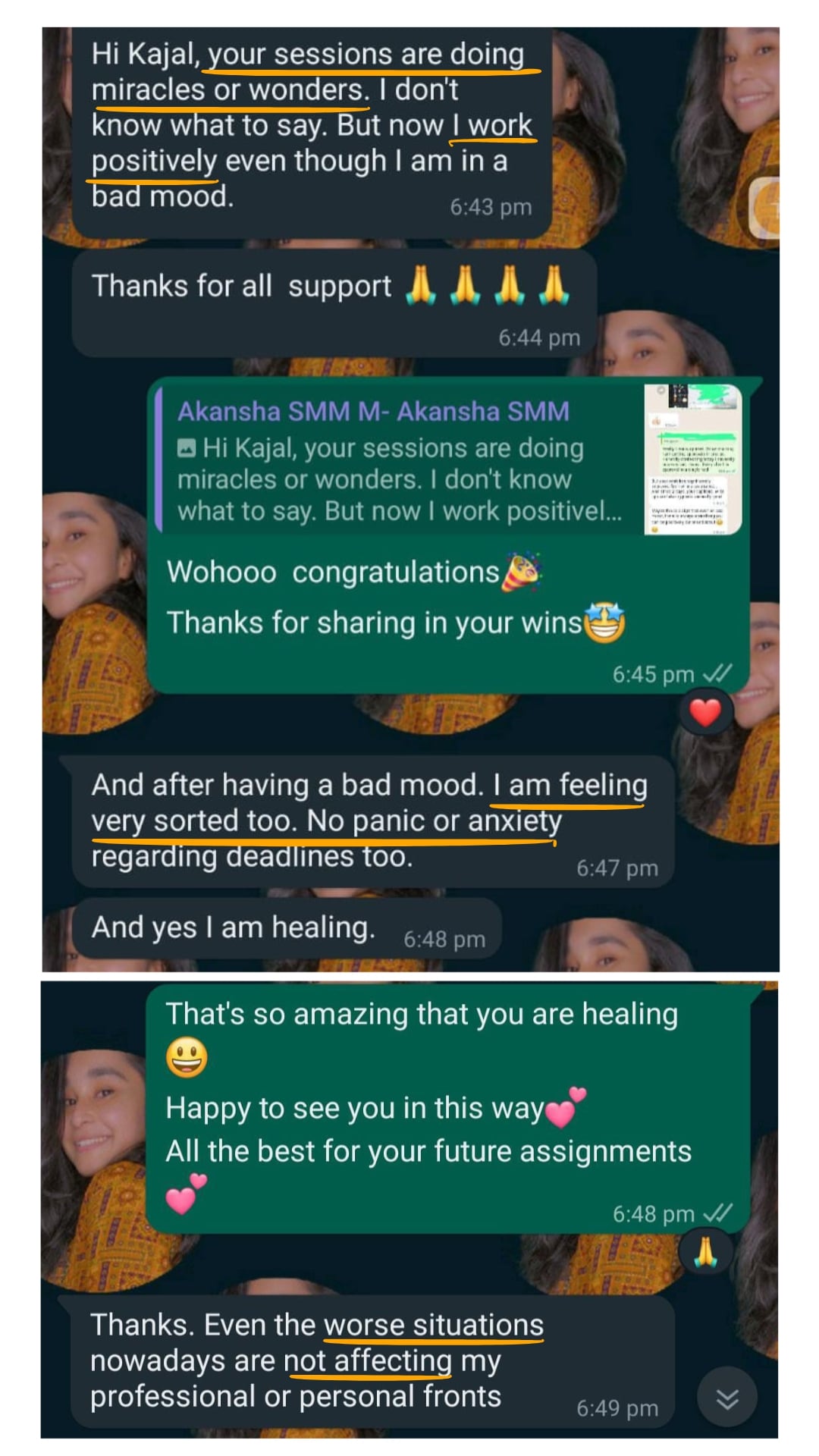Open the quoted message screenshot thumbnail
Image resolution: width=819 pixels, height=1456 pixels.
coord(693,460)
